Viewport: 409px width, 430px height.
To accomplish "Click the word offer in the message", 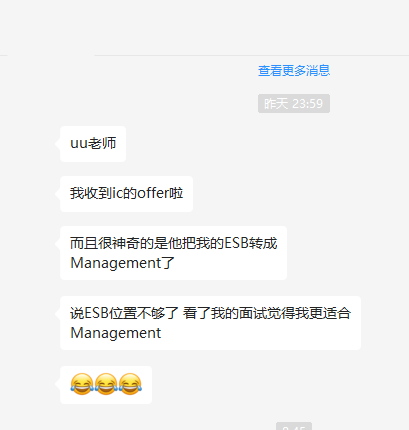I will click(x=153, y=193).
